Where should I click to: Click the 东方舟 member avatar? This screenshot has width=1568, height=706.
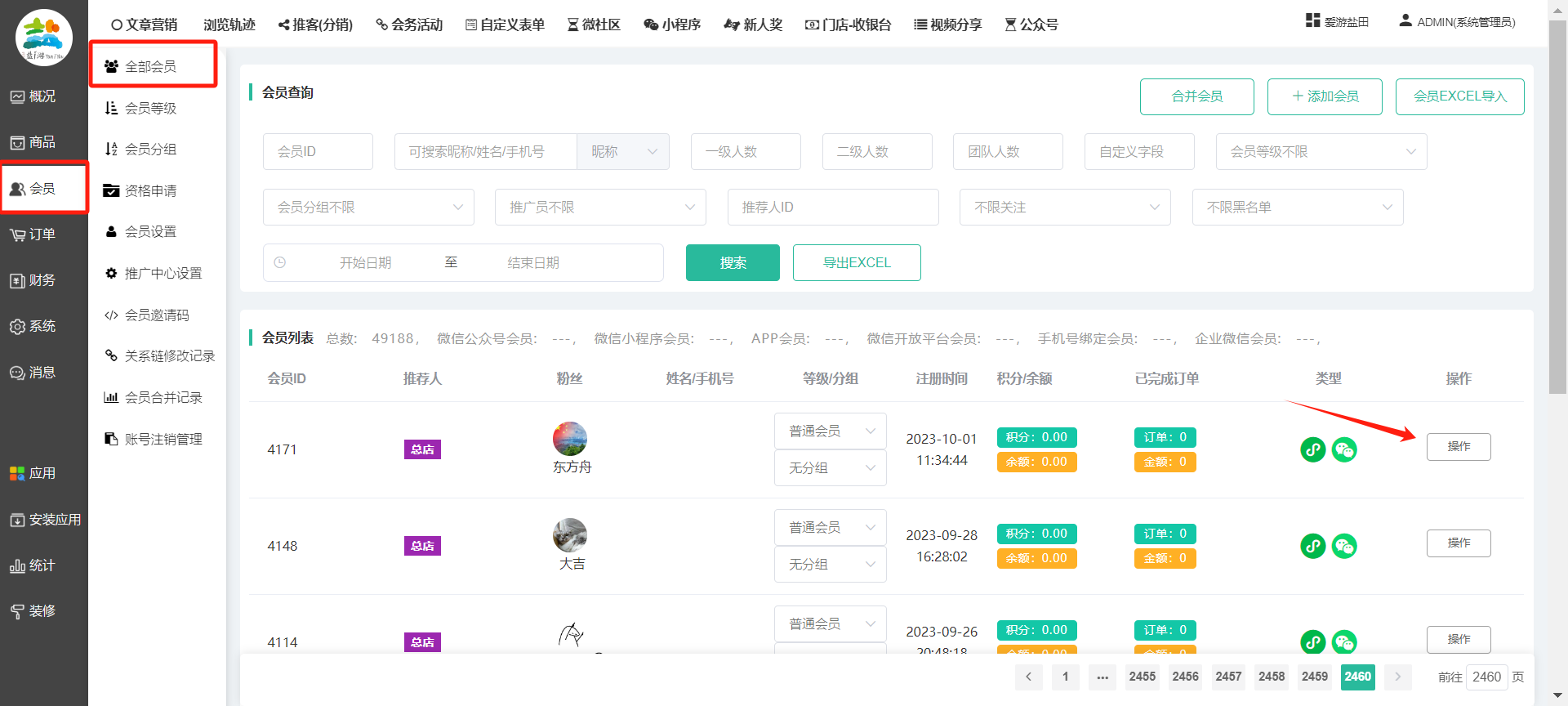570,439
